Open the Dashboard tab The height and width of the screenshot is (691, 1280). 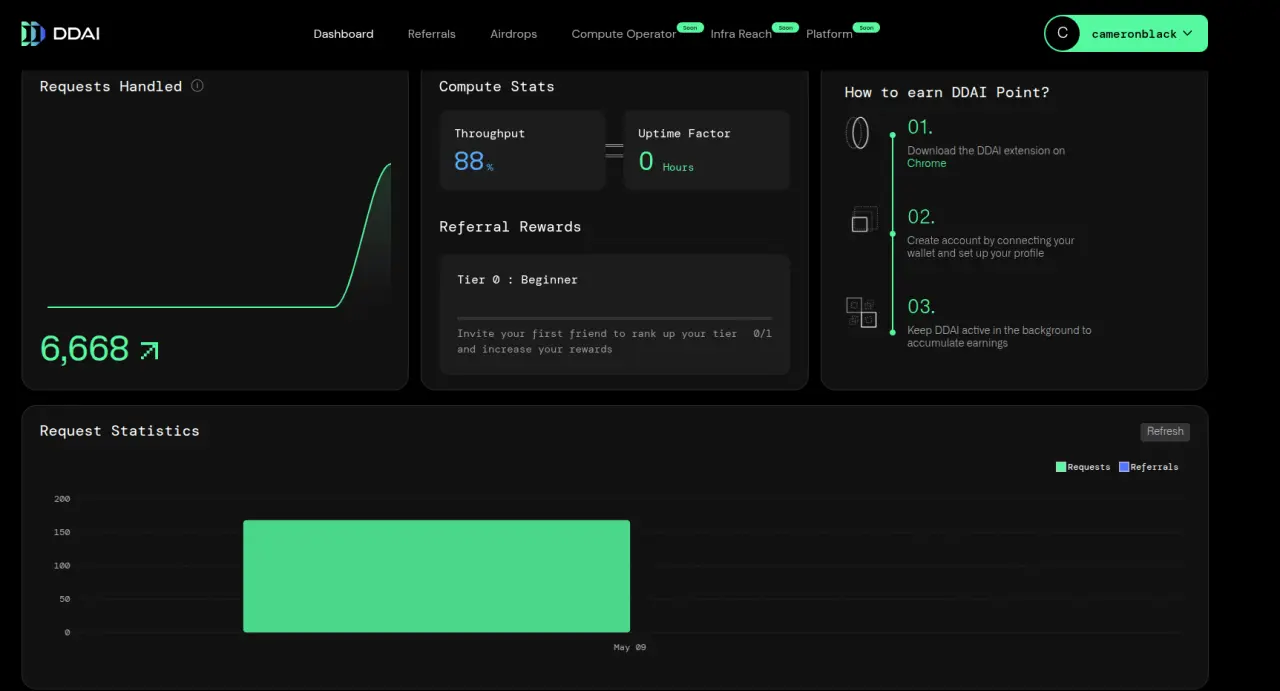(343, 34)
